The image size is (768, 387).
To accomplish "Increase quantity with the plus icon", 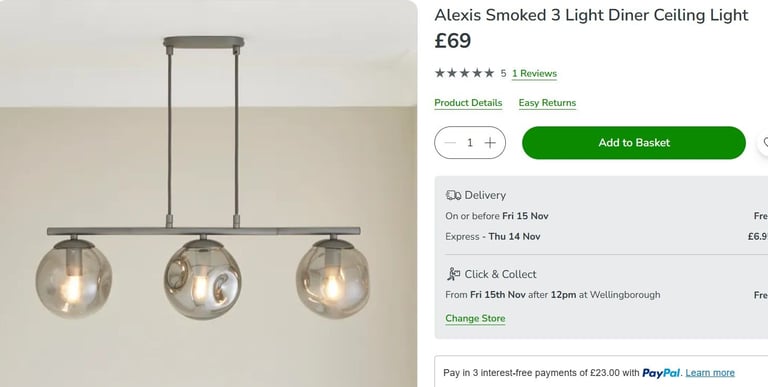I will point(490,143).
